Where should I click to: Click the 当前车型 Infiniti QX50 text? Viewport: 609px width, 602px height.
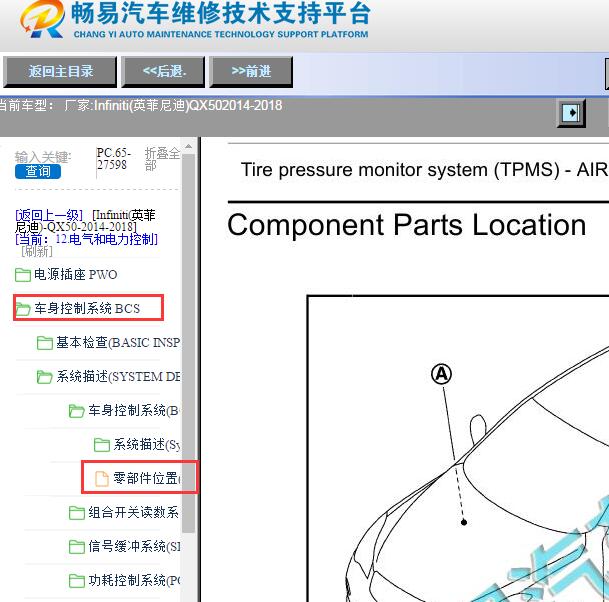click(140, 106)
